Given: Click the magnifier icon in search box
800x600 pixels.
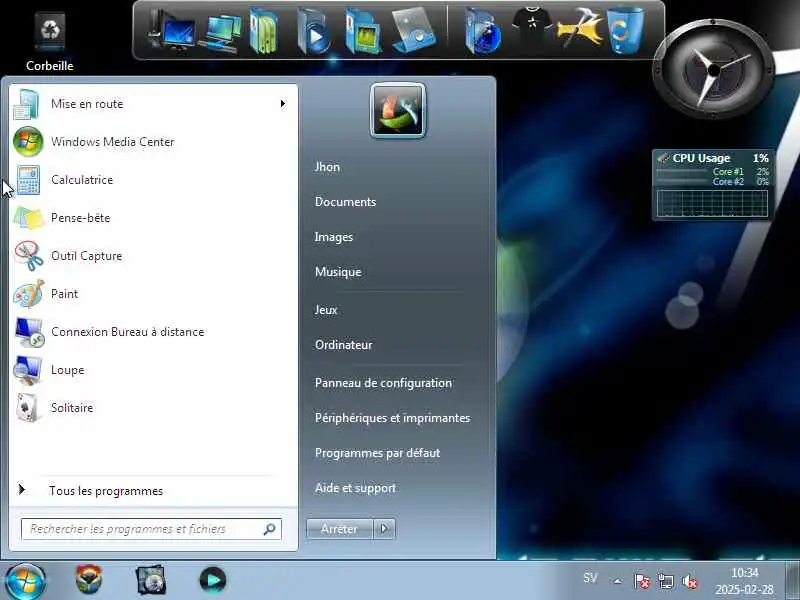Looking at the screenshot, I should [x=269, y=529].
